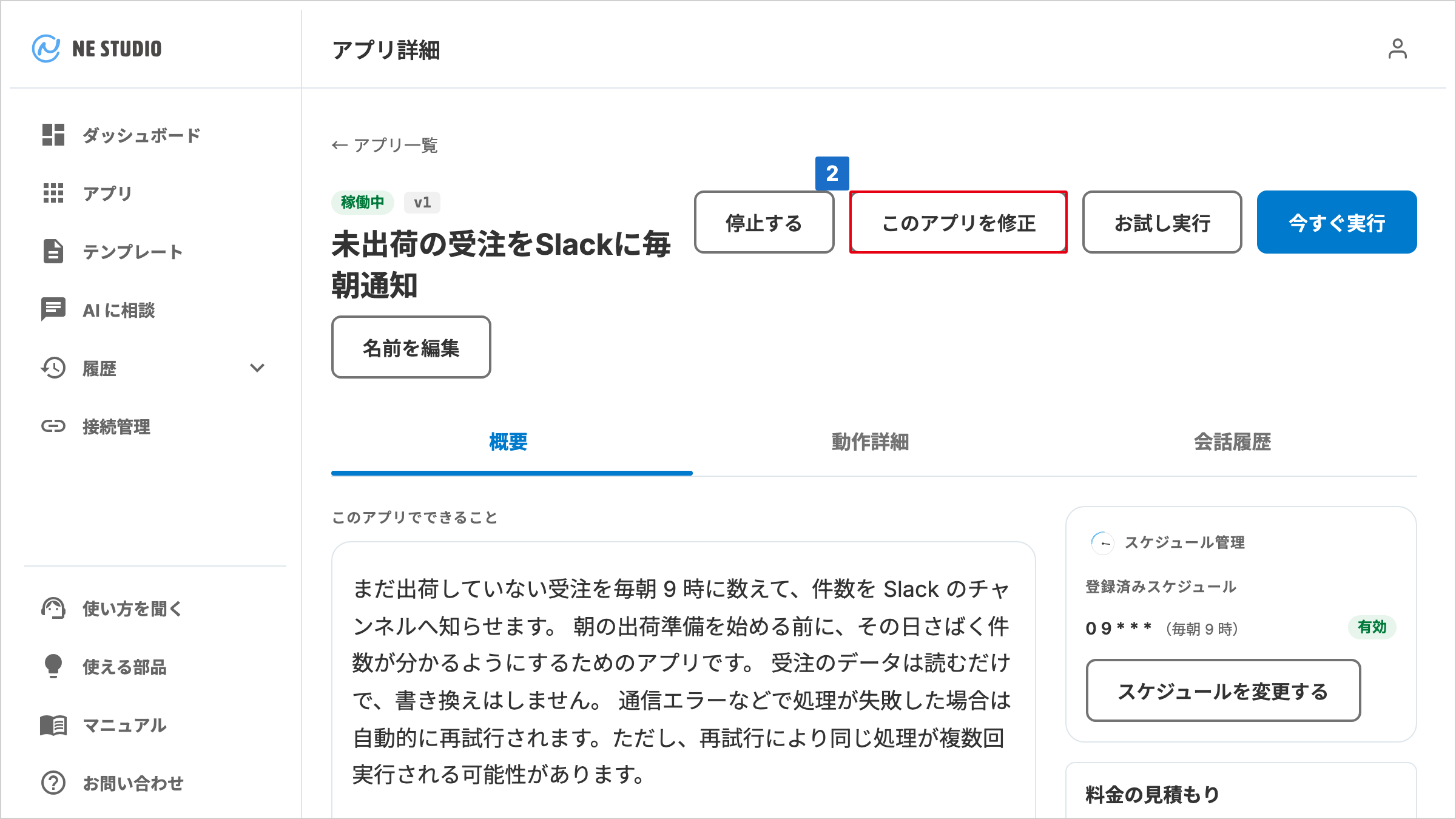The image size is (1456, 819).
Task: Click the このアプリでできること label
Action: tap(414, 517)
